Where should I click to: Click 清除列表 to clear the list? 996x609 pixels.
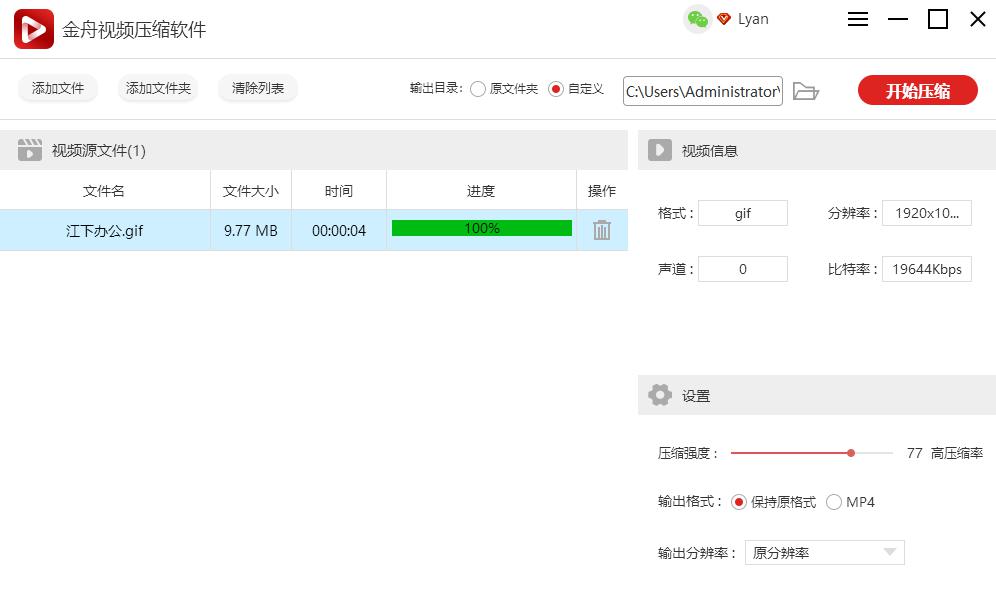click(257, 88)
